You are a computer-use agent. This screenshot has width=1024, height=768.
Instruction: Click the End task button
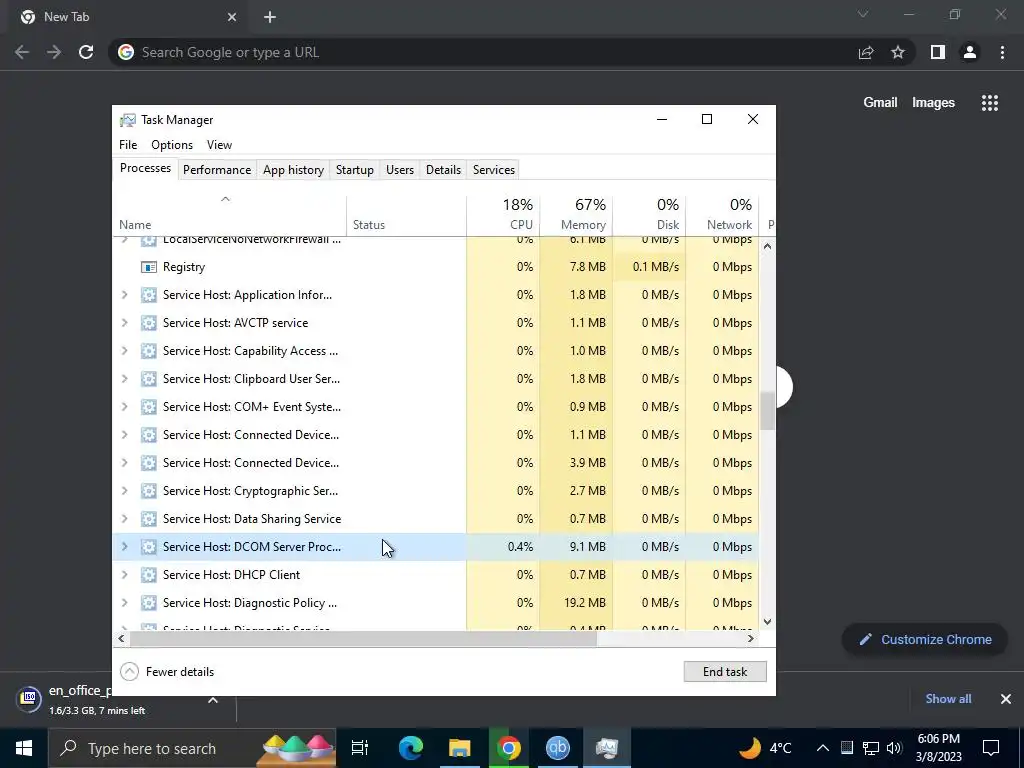(x=725, y=672)
